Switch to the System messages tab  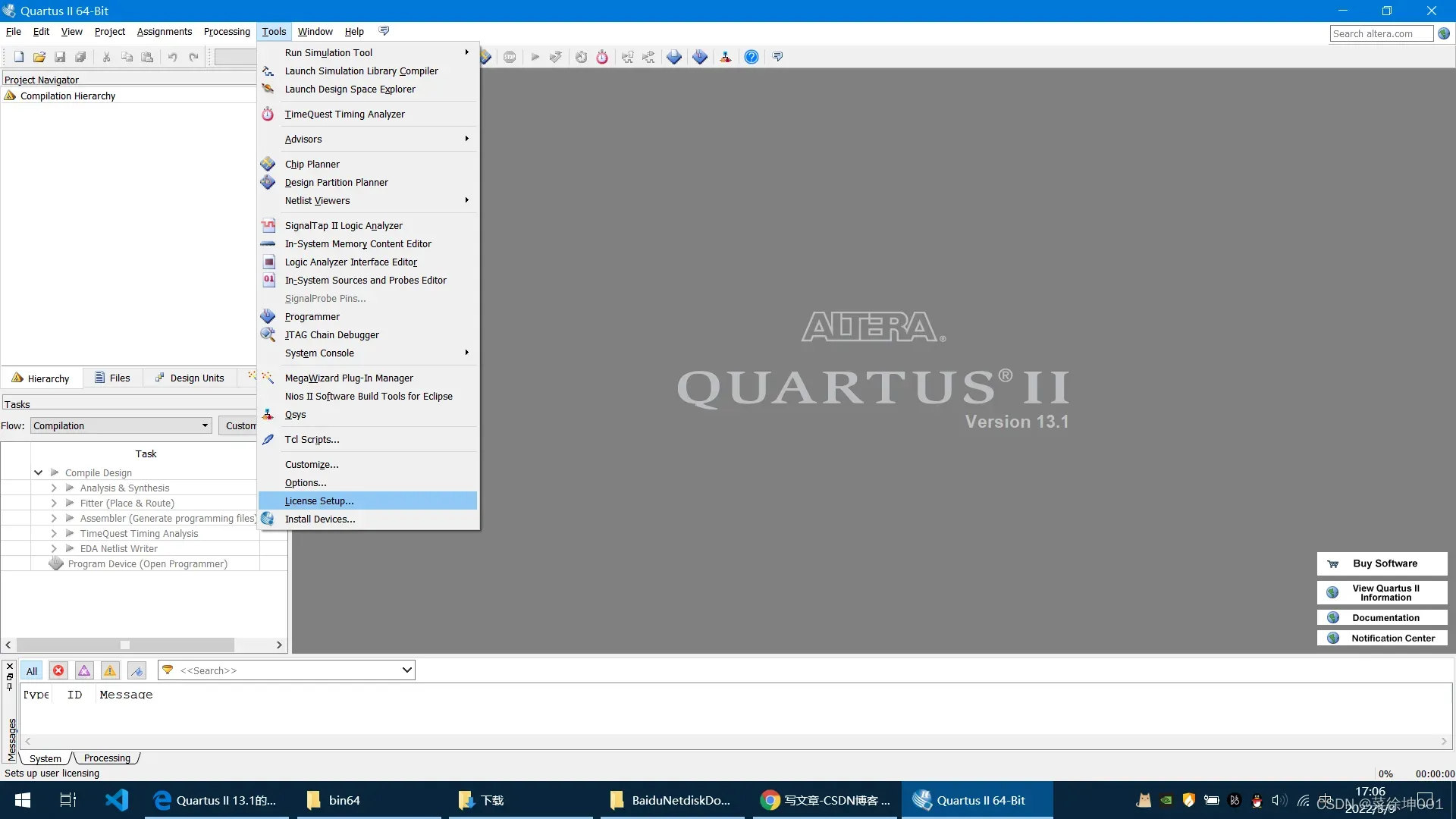45,758
